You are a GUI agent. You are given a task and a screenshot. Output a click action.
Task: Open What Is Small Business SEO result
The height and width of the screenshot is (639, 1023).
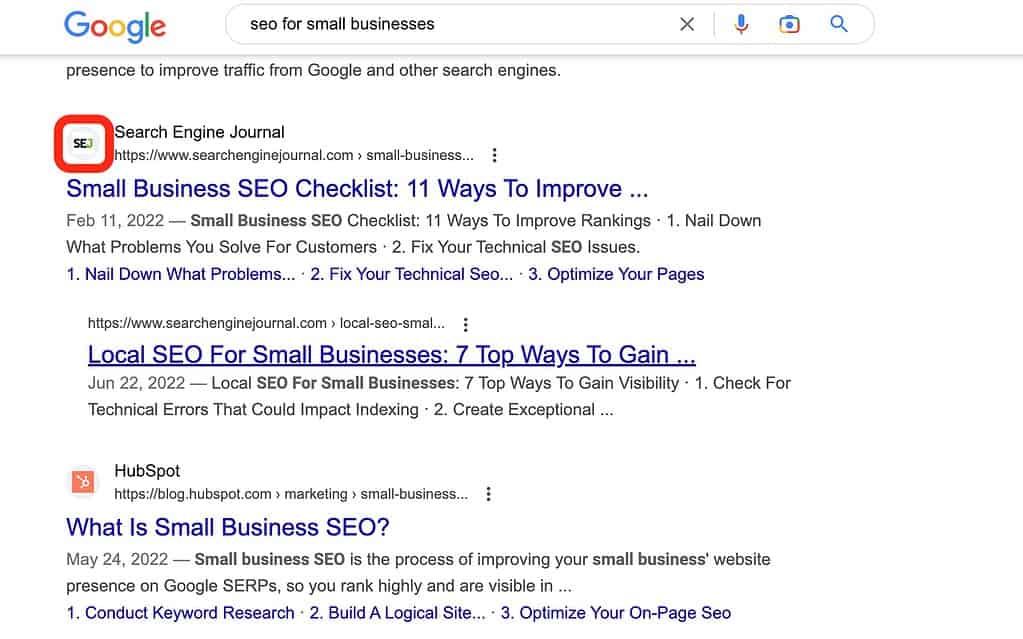(227, 527)
